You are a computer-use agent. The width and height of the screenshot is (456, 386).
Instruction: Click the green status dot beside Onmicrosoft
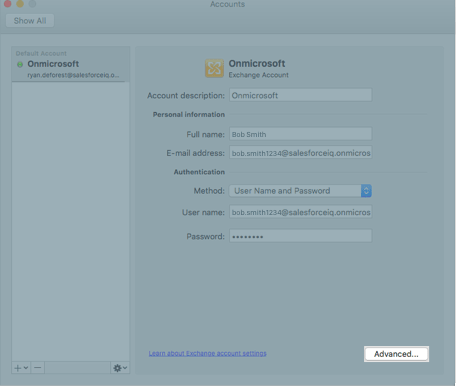coord(20,64)
